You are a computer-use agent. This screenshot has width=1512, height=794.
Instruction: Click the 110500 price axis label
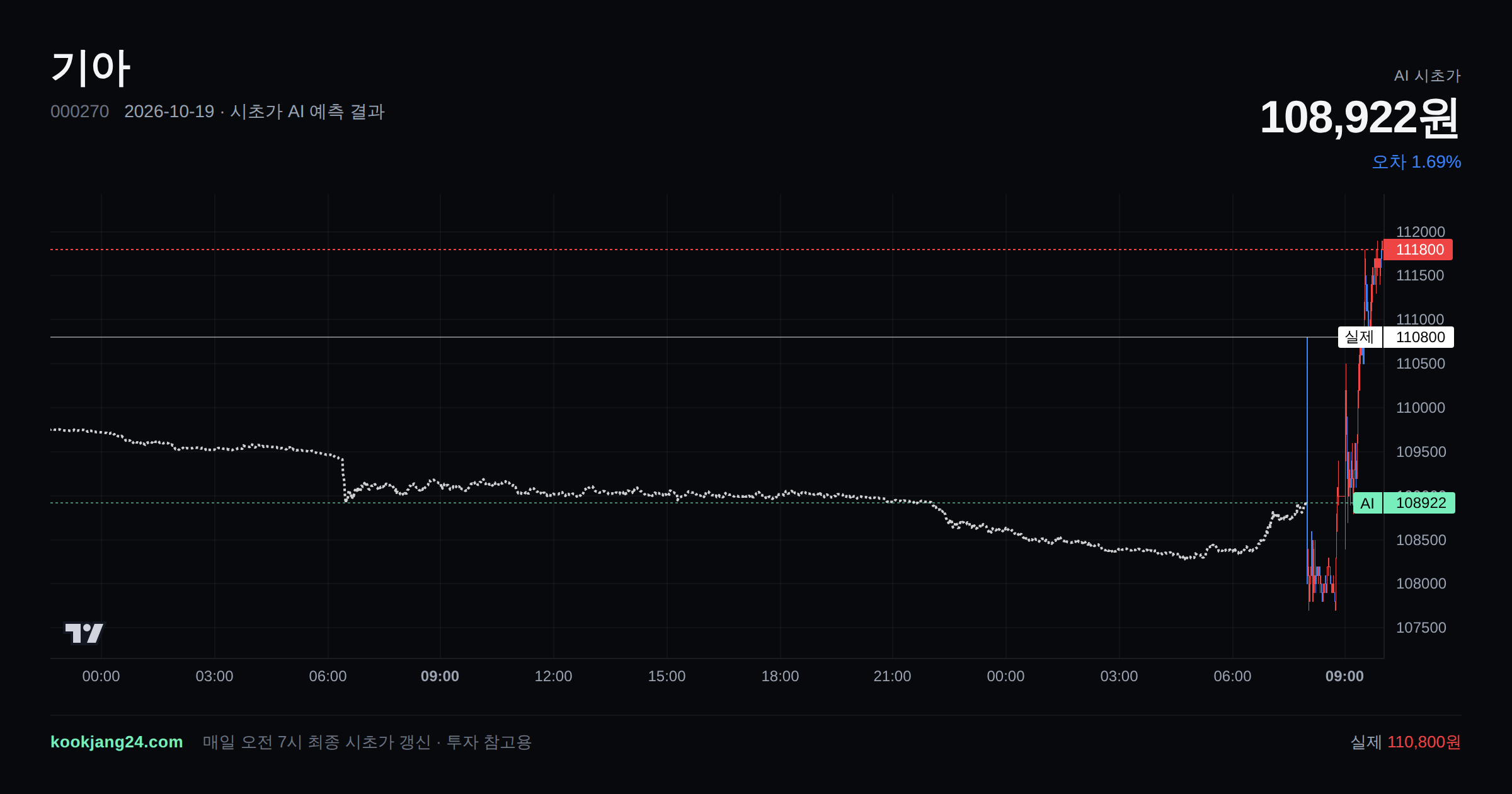1421,364
